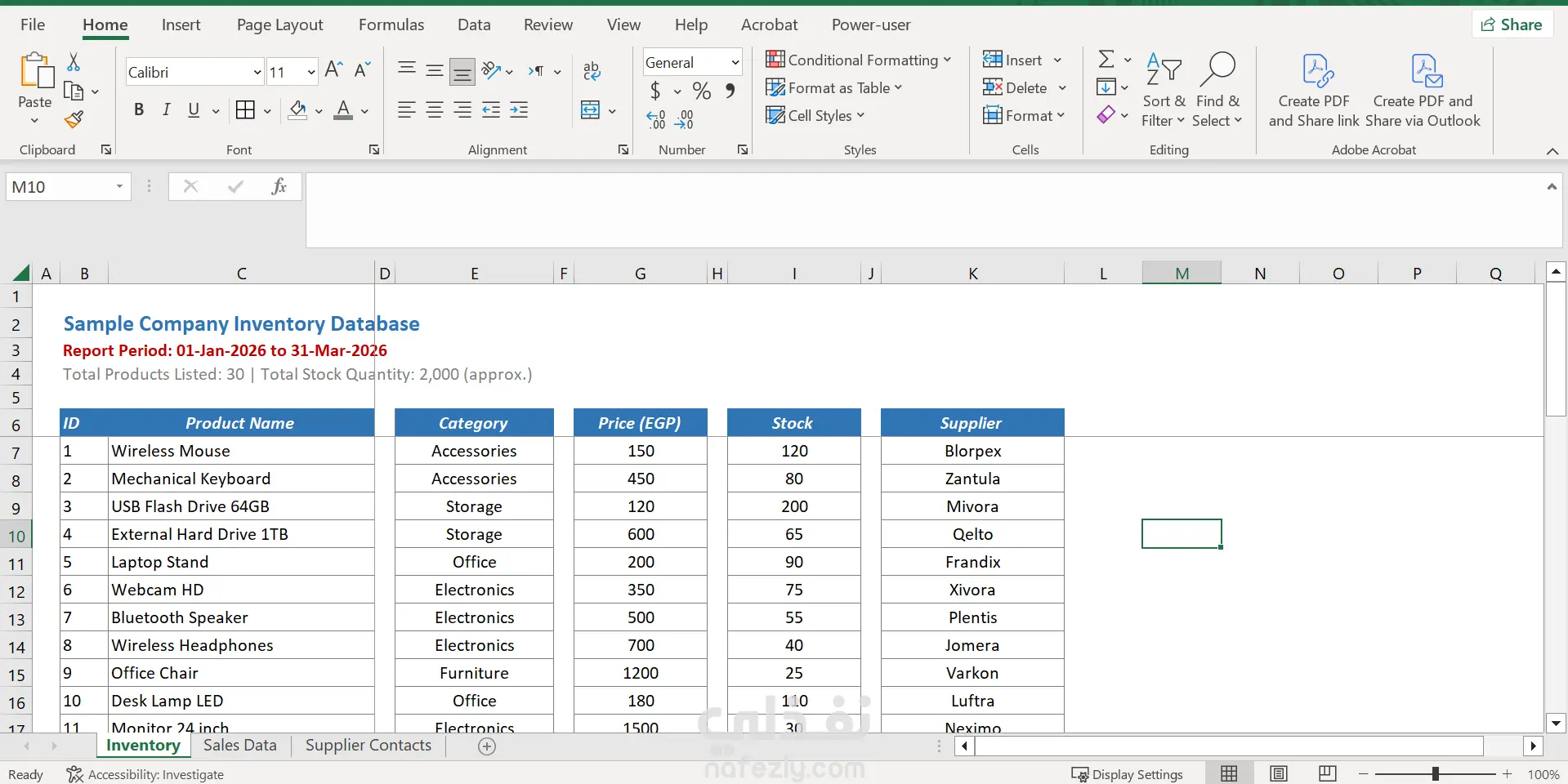The image size is (1568, 784).
Task: Click the Cut scissors icon
Action: click(x=74, y=62)
